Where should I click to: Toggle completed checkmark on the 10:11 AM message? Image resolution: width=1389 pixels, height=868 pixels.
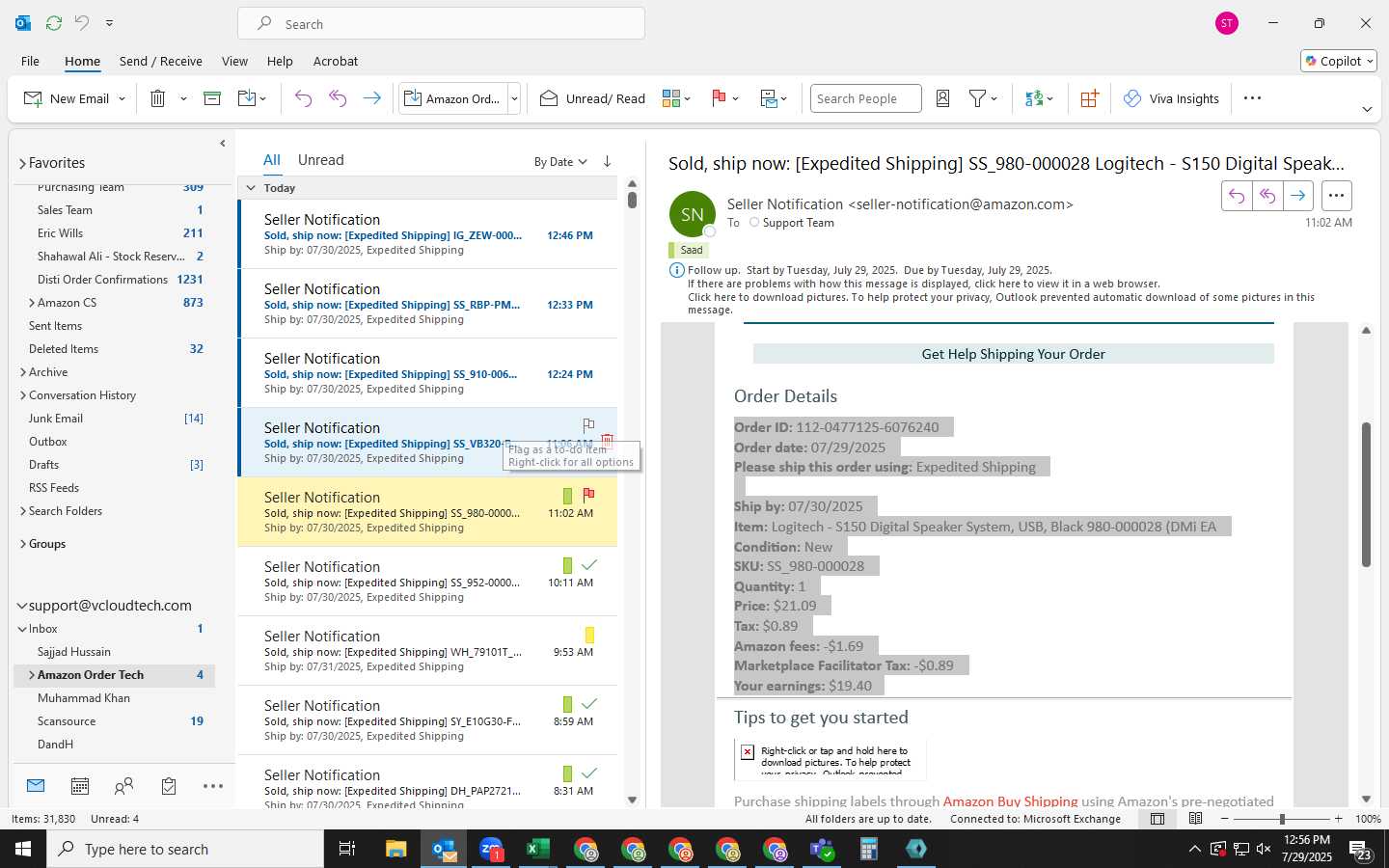pyautogui.click(x=589, y=564)
